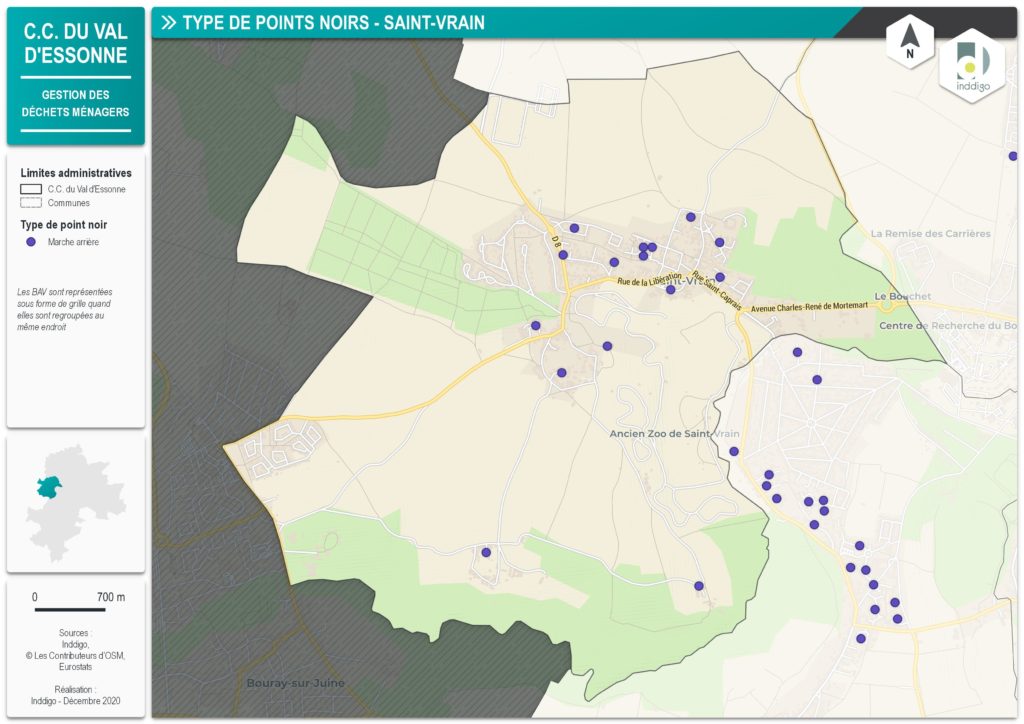Screen dimensions: 1024x724
Task: Select the purple point on Rue de la Libération
Action: click(670, 290)
